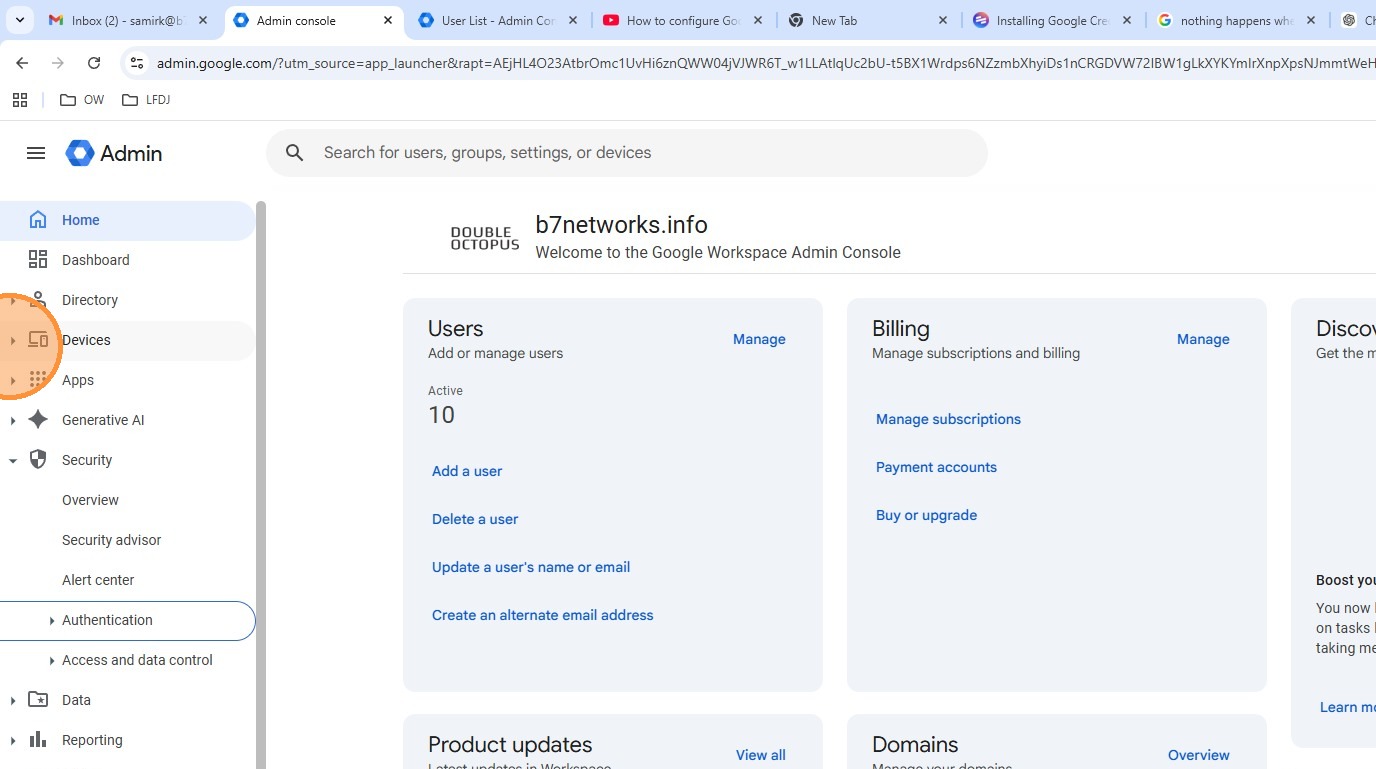Screen dimensions: 1376x769
Task: Click Update a user's name or email
Action: (531, 567)
